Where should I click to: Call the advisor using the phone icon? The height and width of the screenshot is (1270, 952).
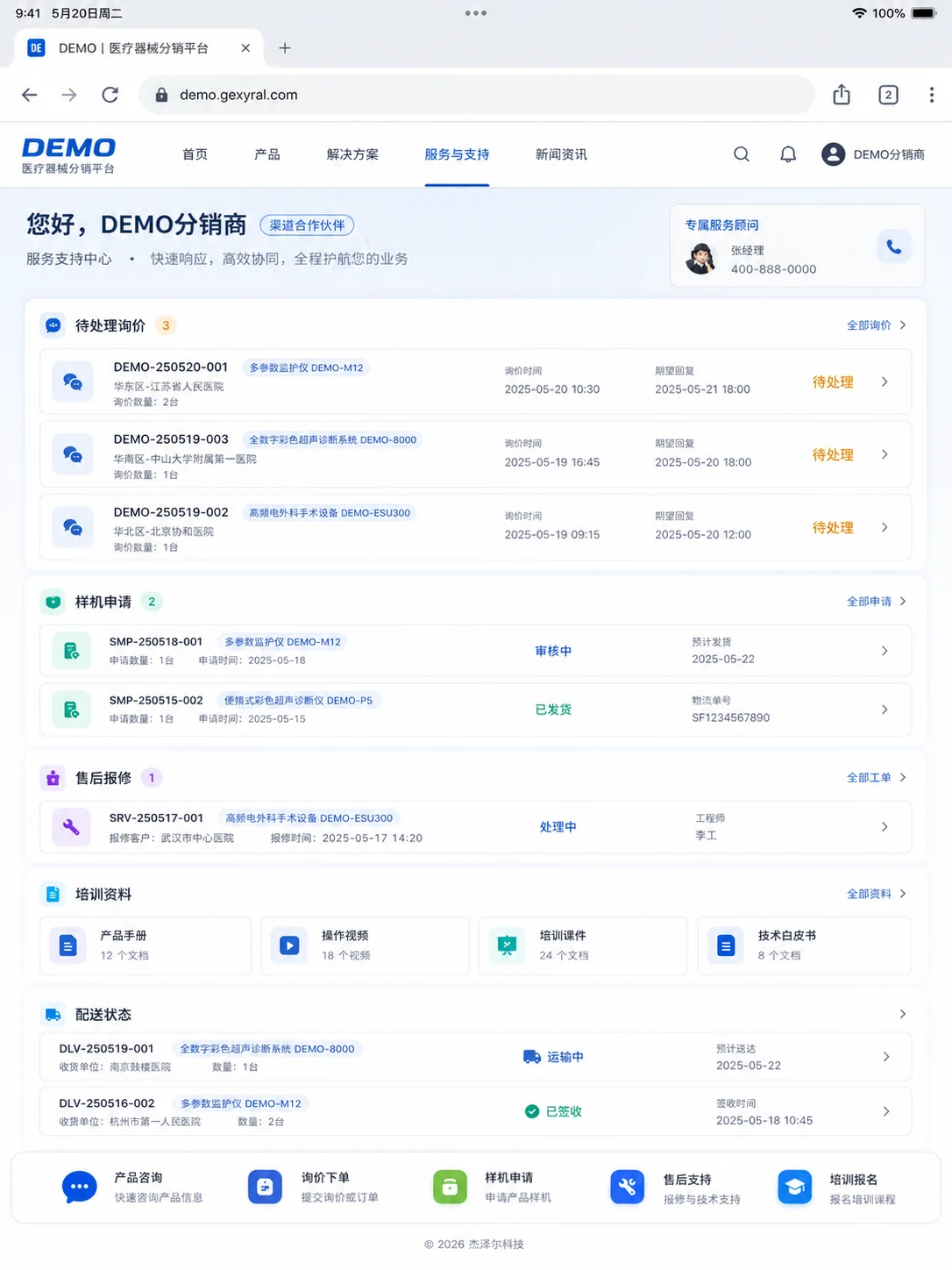(x=894, y=247)
